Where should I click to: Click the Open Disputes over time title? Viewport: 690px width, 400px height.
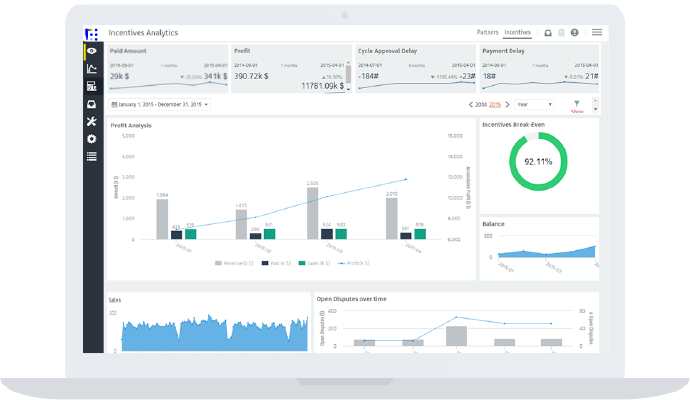pyautogui.click(x=352, y=299)
